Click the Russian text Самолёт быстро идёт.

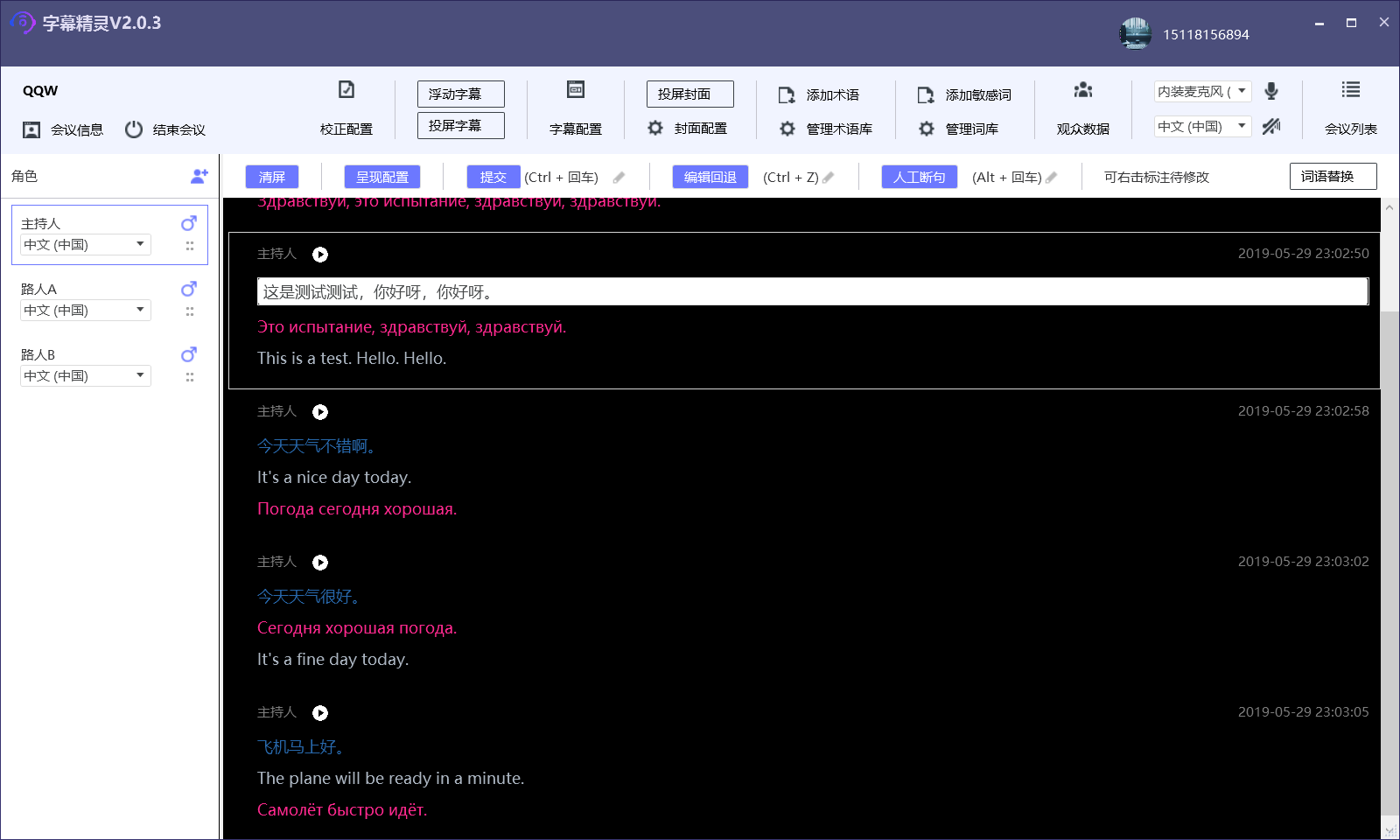[342, 810]
